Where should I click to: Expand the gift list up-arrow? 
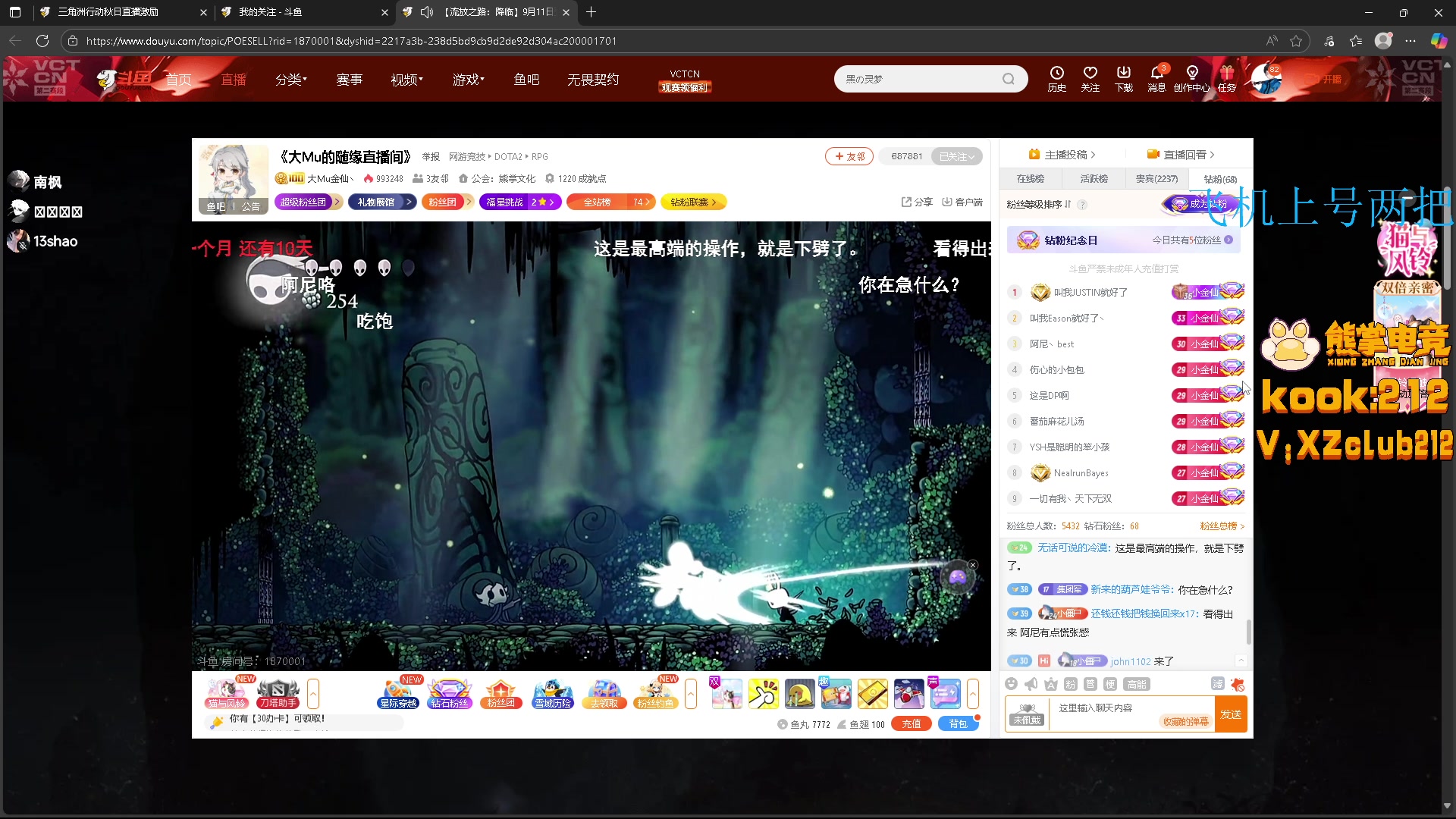coord(973,694)
